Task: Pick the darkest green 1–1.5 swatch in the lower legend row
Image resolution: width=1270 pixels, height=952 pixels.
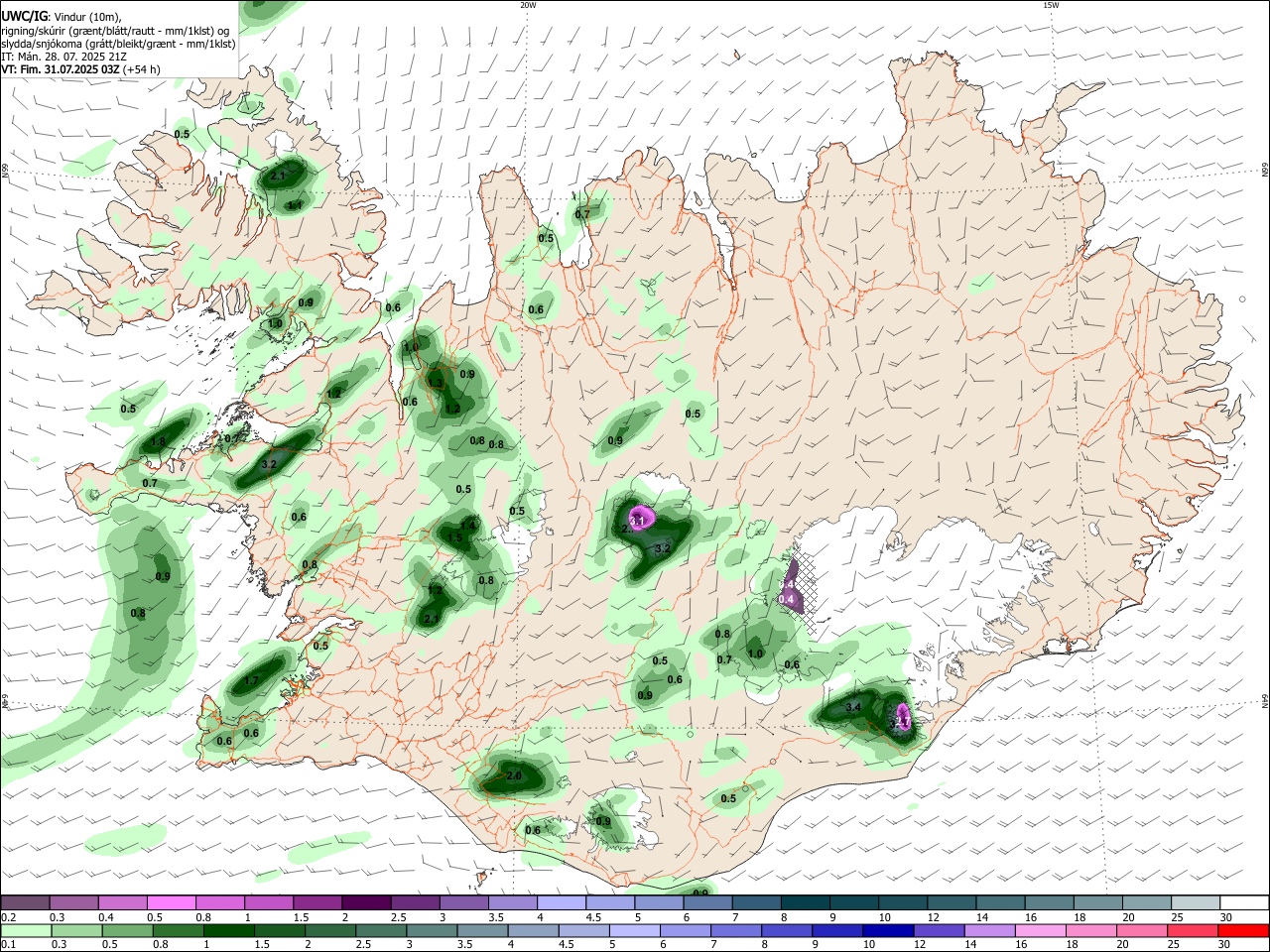Action: click(x=228, y=930)
